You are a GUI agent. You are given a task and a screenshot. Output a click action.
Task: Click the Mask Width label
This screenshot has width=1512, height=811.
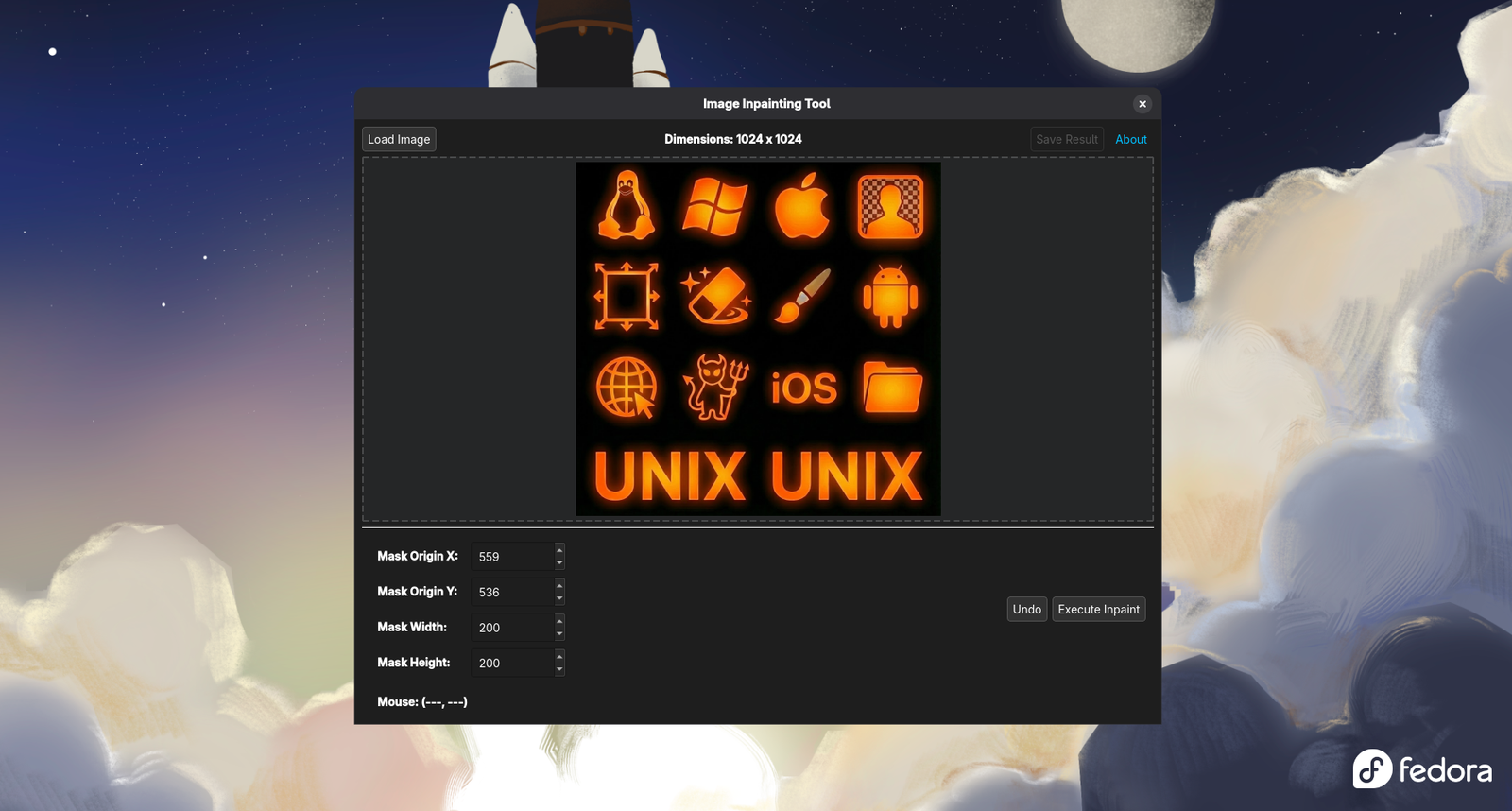[412, 627]
